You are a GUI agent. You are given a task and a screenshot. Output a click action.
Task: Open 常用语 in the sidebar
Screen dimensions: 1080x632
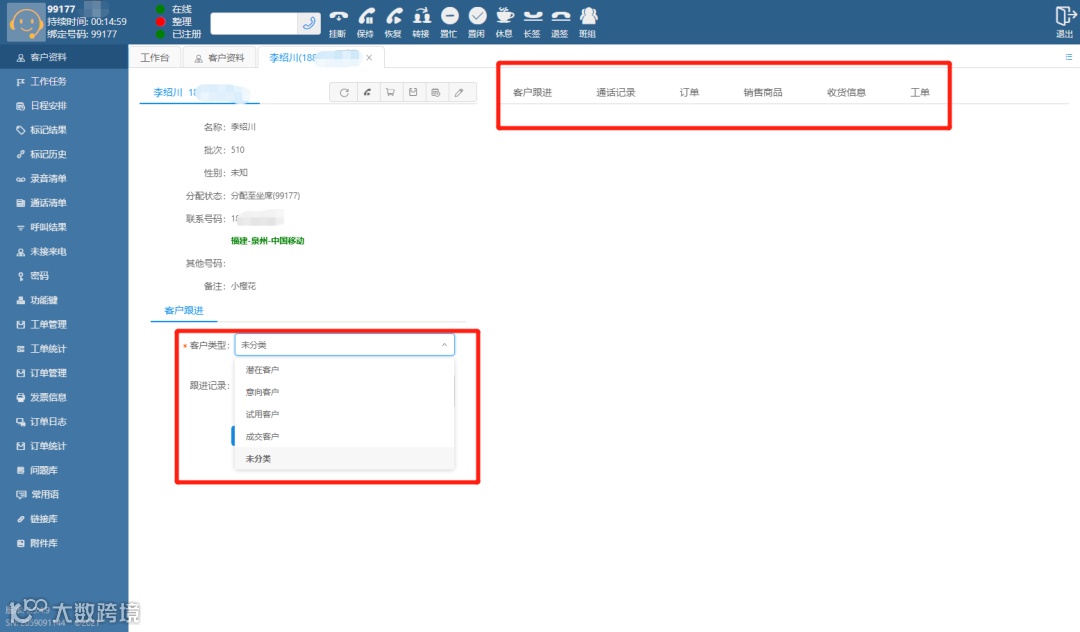pyautogui.click(x=64, y=494)
